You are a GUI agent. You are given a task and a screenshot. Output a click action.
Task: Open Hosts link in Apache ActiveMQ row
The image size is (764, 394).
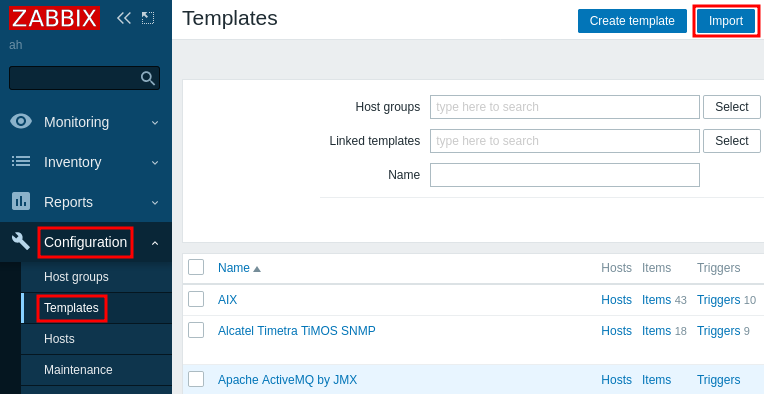pyautogui.click(x=616, y=379)
